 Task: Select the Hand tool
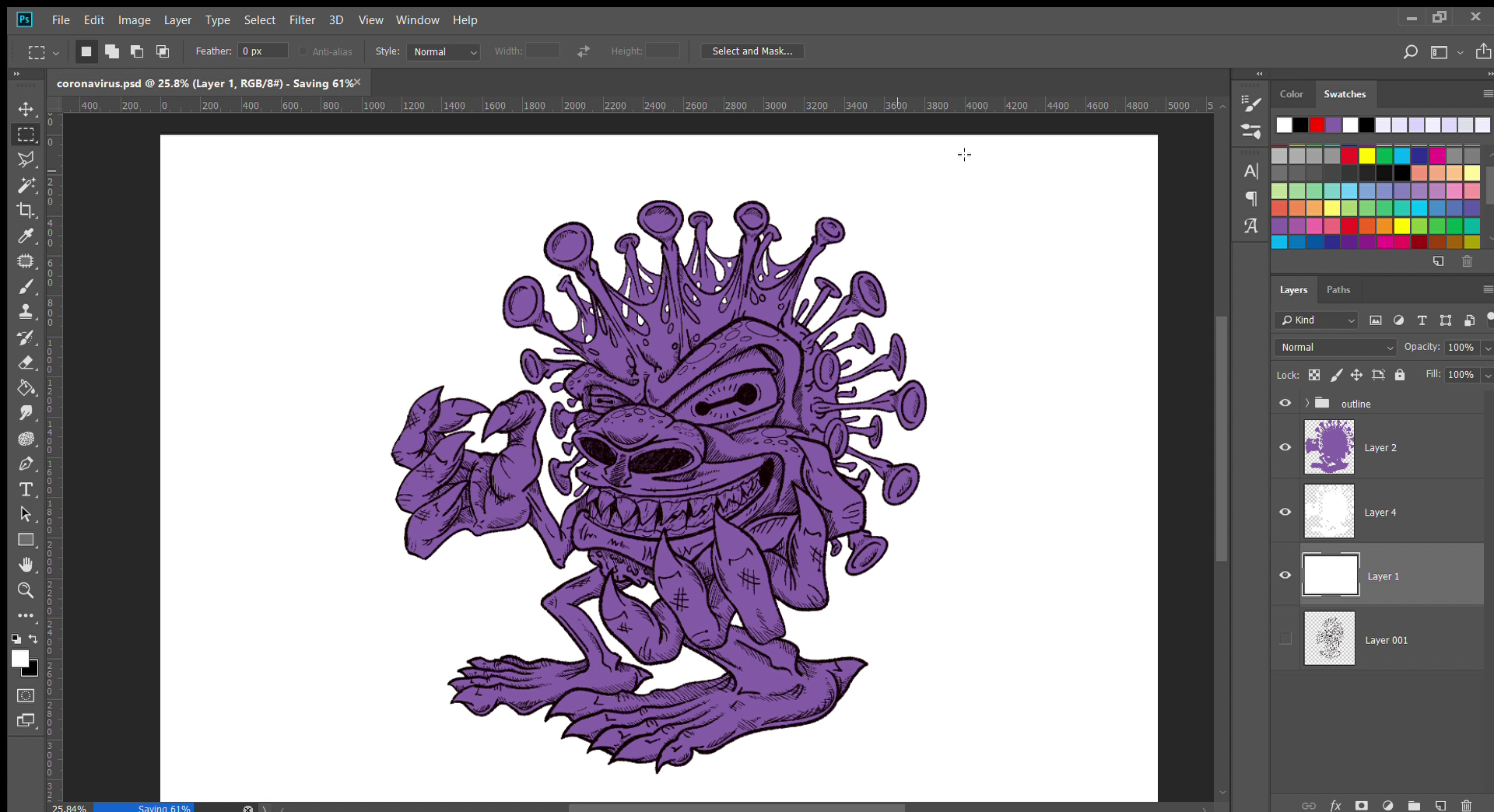click(x=26, y=565)
